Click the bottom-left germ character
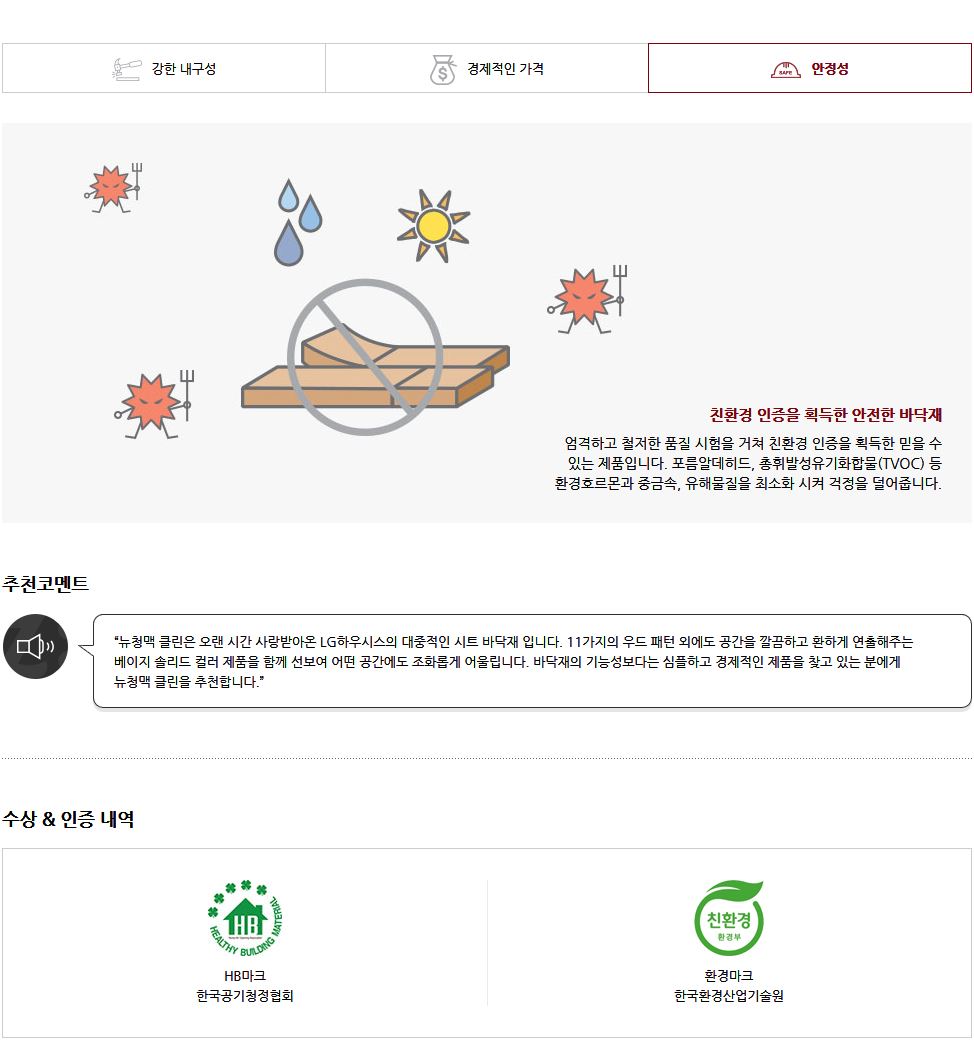974x1047 pixels. 155,405
